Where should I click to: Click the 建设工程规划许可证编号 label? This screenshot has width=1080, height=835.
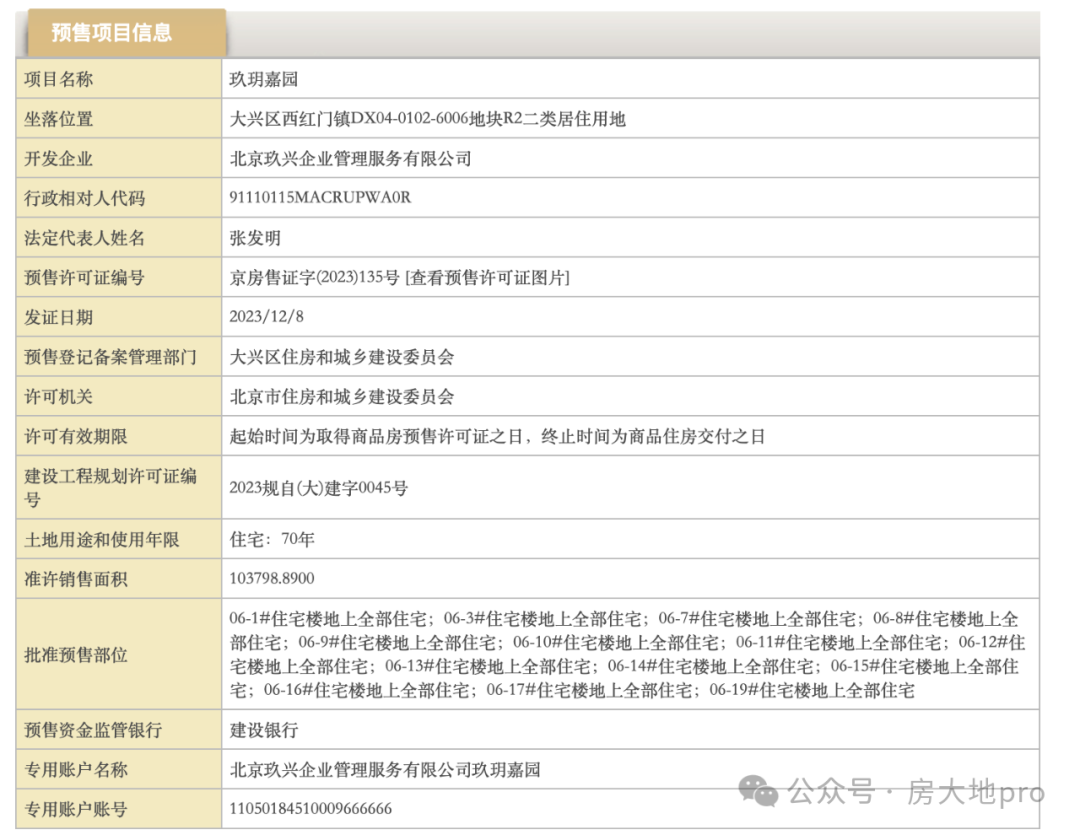[x=110, y=488]
